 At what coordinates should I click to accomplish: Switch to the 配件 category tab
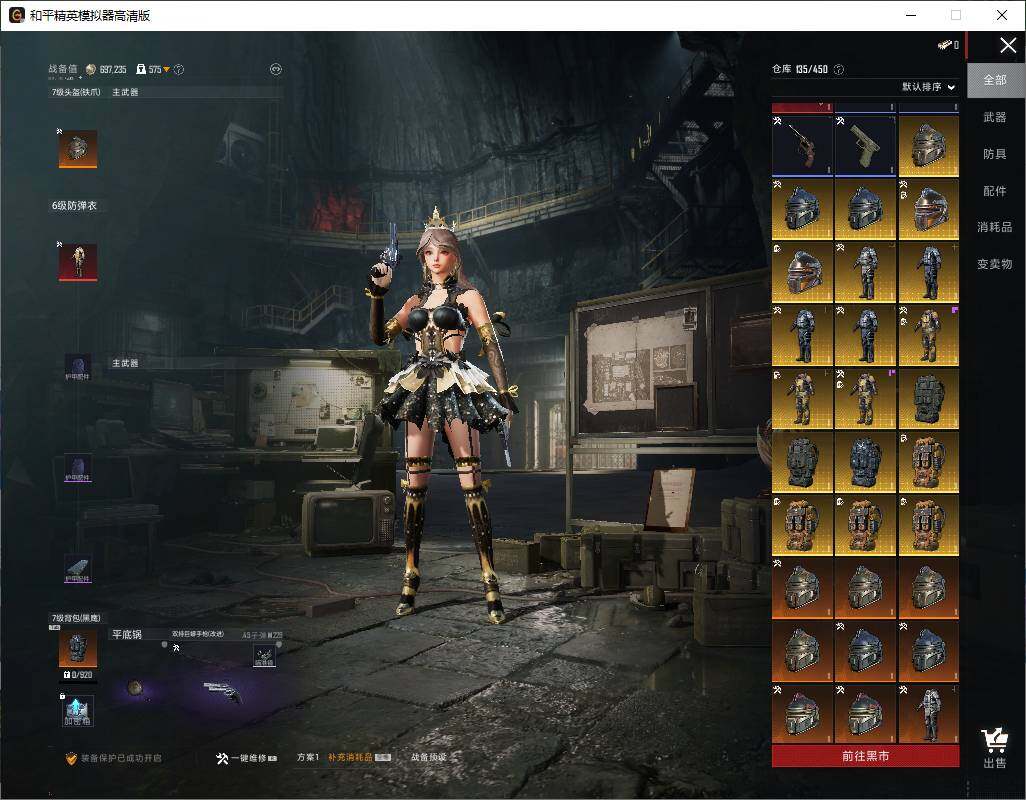click(x=995, y=190)
